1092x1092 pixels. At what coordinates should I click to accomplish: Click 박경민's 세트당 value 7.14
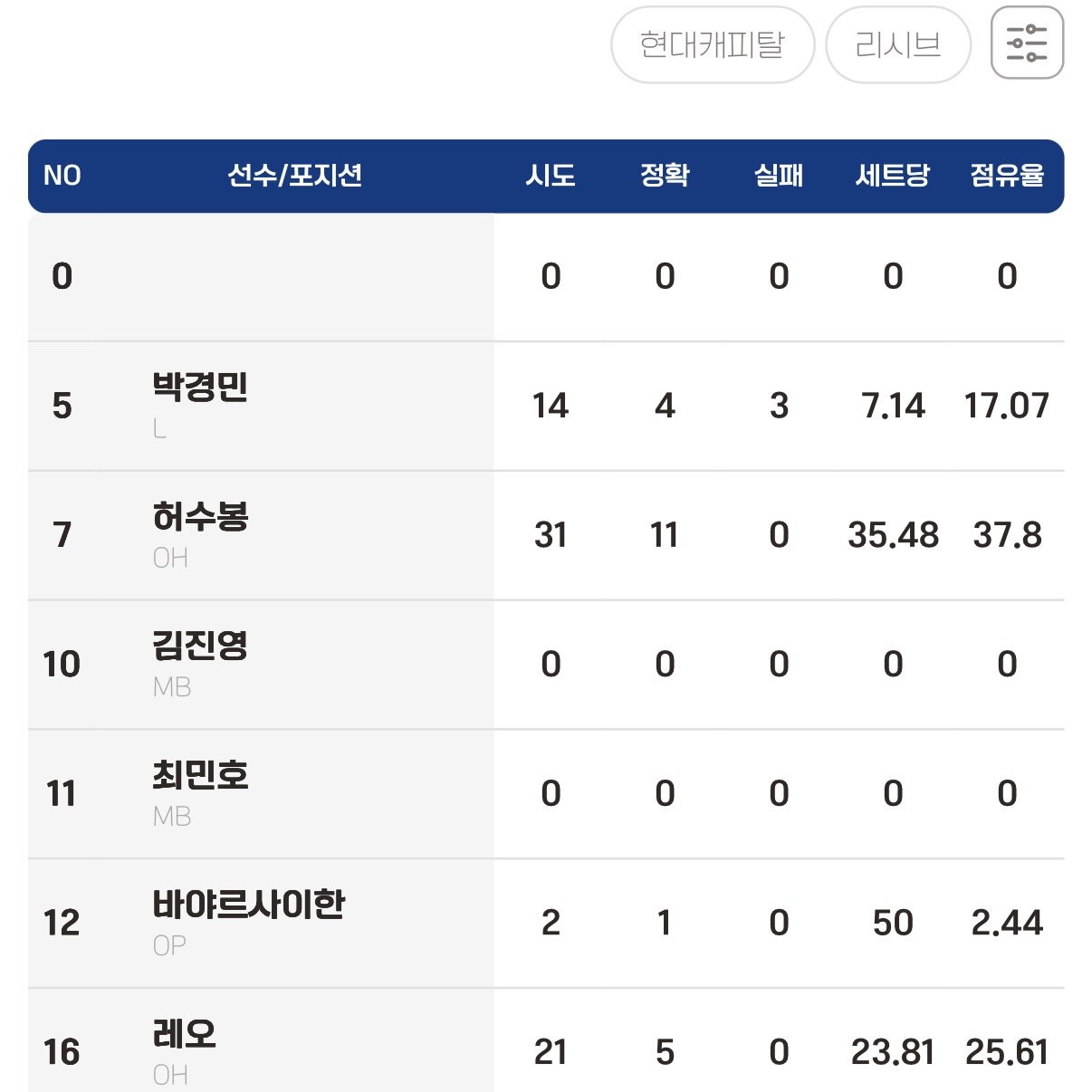pyautogui.click(x=893, y=406)
